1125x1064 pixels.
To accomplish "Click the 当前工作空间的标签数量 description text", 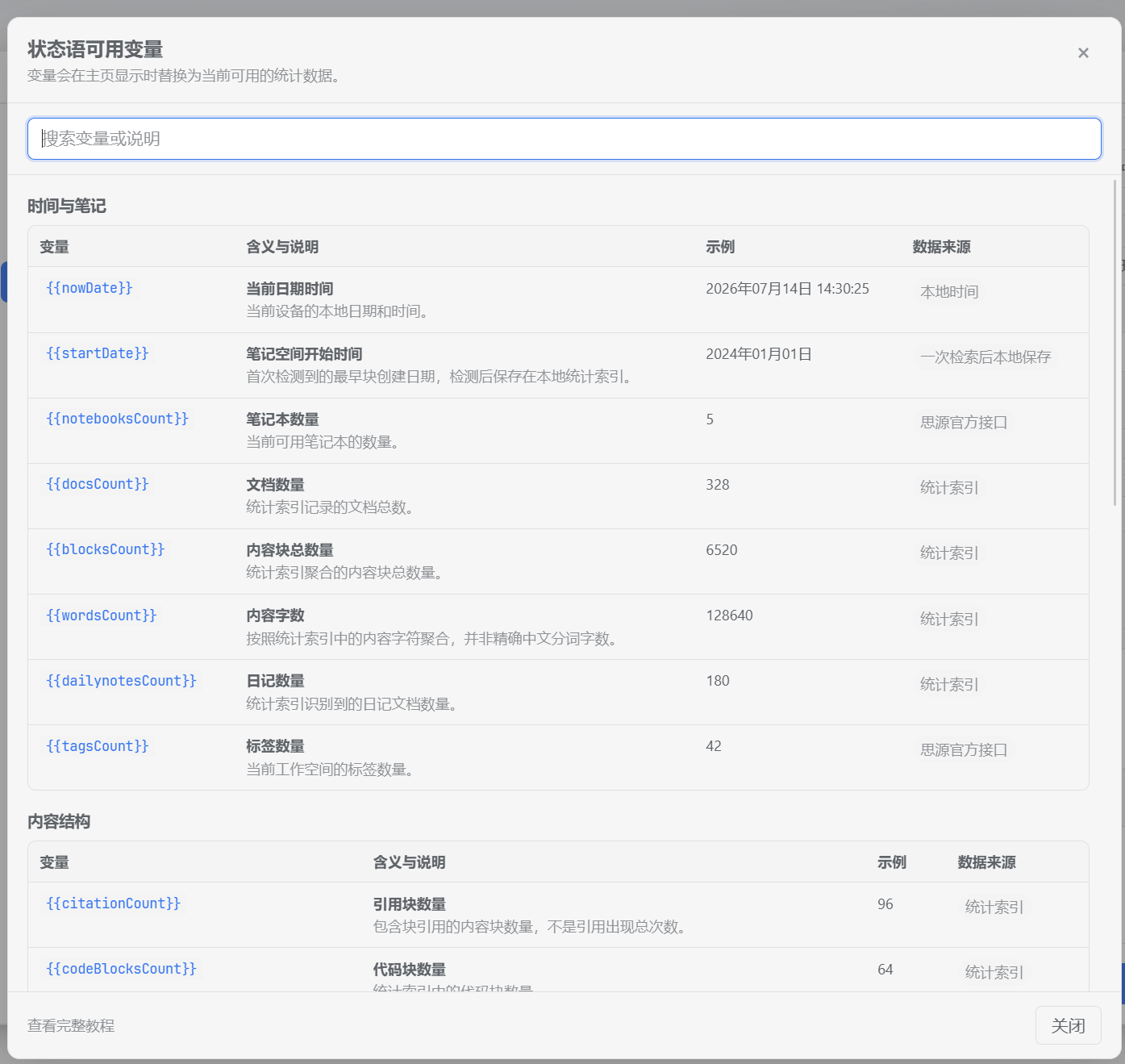I will (x=330, y=770).
